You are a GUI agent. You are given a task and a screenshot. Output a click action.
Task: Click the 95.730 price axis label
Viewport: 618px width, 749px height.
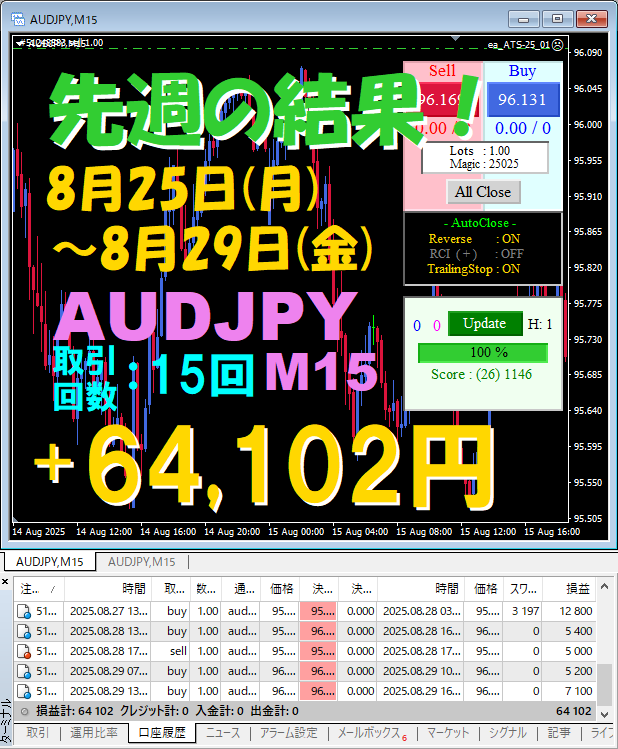click(588, 339)
